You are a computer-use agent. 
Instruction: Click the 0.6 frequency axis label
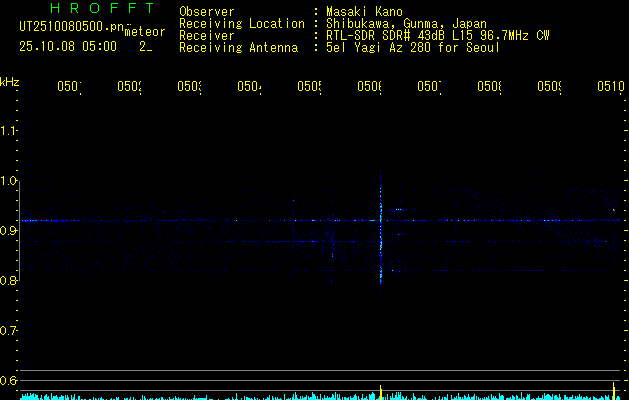(8, 381)
